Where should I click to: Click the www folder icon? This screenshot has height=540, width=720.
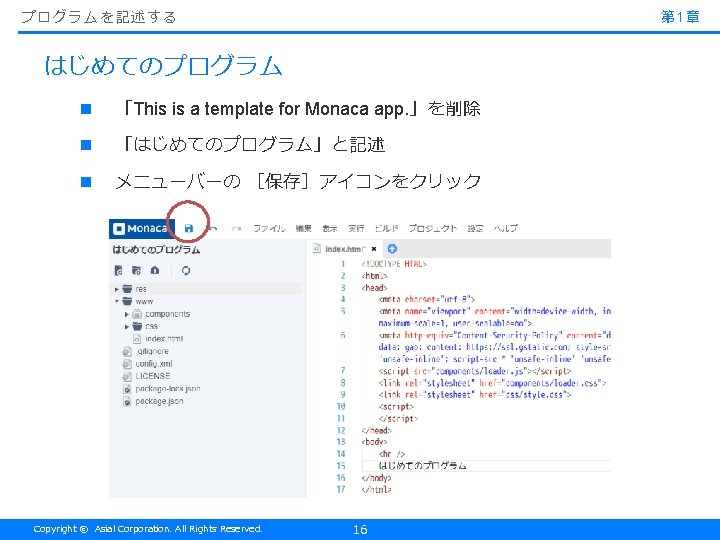pyautogui.click(x=127, y=301)
